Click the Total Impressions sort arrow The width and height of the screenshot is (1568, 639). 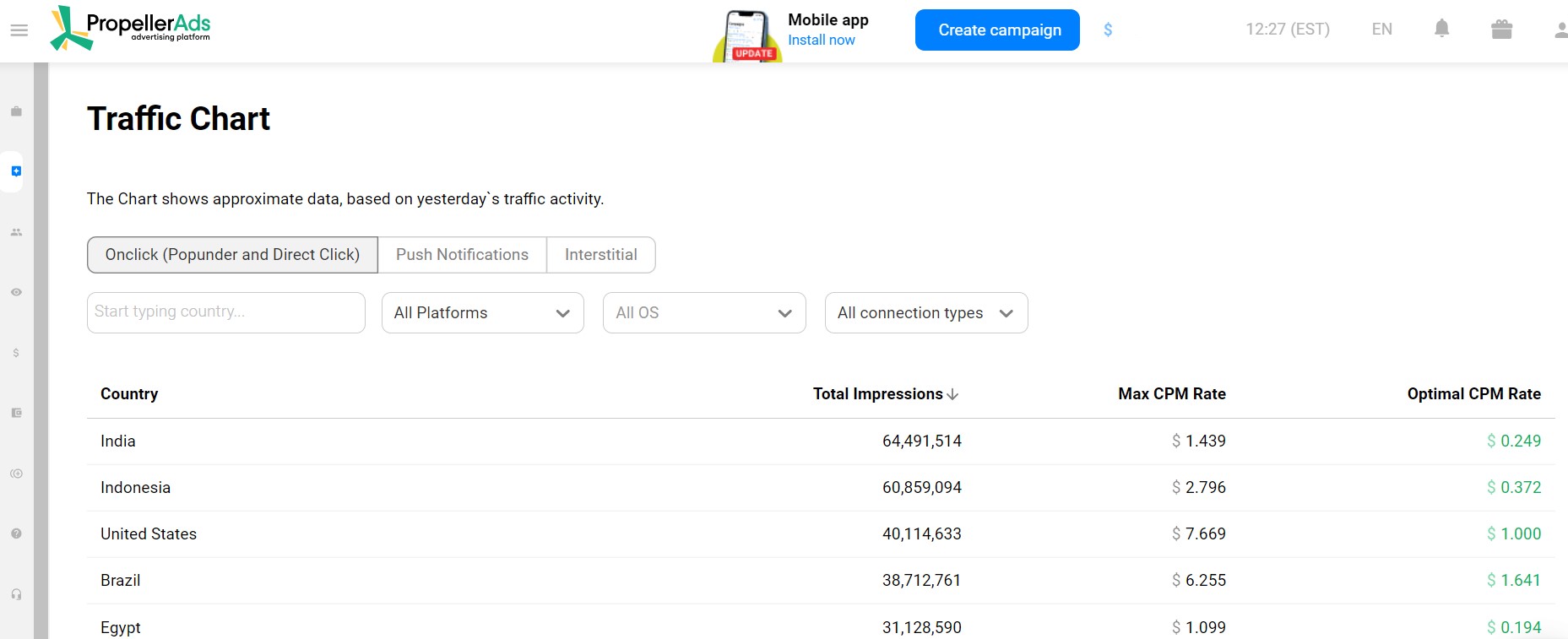tap(953, 394)
